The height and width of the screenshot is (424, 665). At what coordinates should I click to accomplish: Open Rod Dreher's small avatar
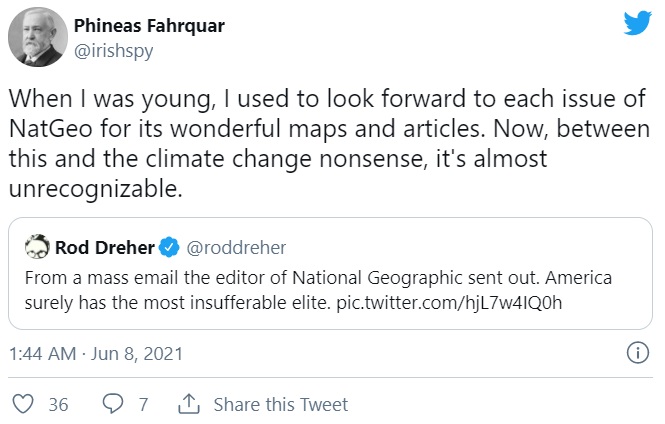(x=37, y=246)
